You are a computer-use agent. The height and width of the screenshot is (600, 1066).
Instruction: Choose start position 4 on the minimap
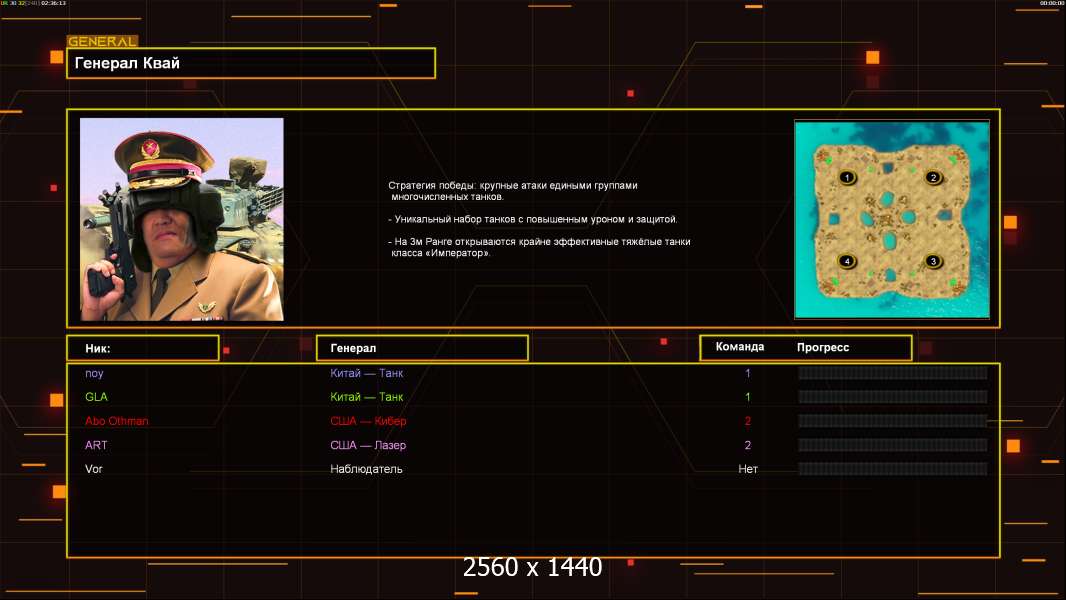point(847,261)
